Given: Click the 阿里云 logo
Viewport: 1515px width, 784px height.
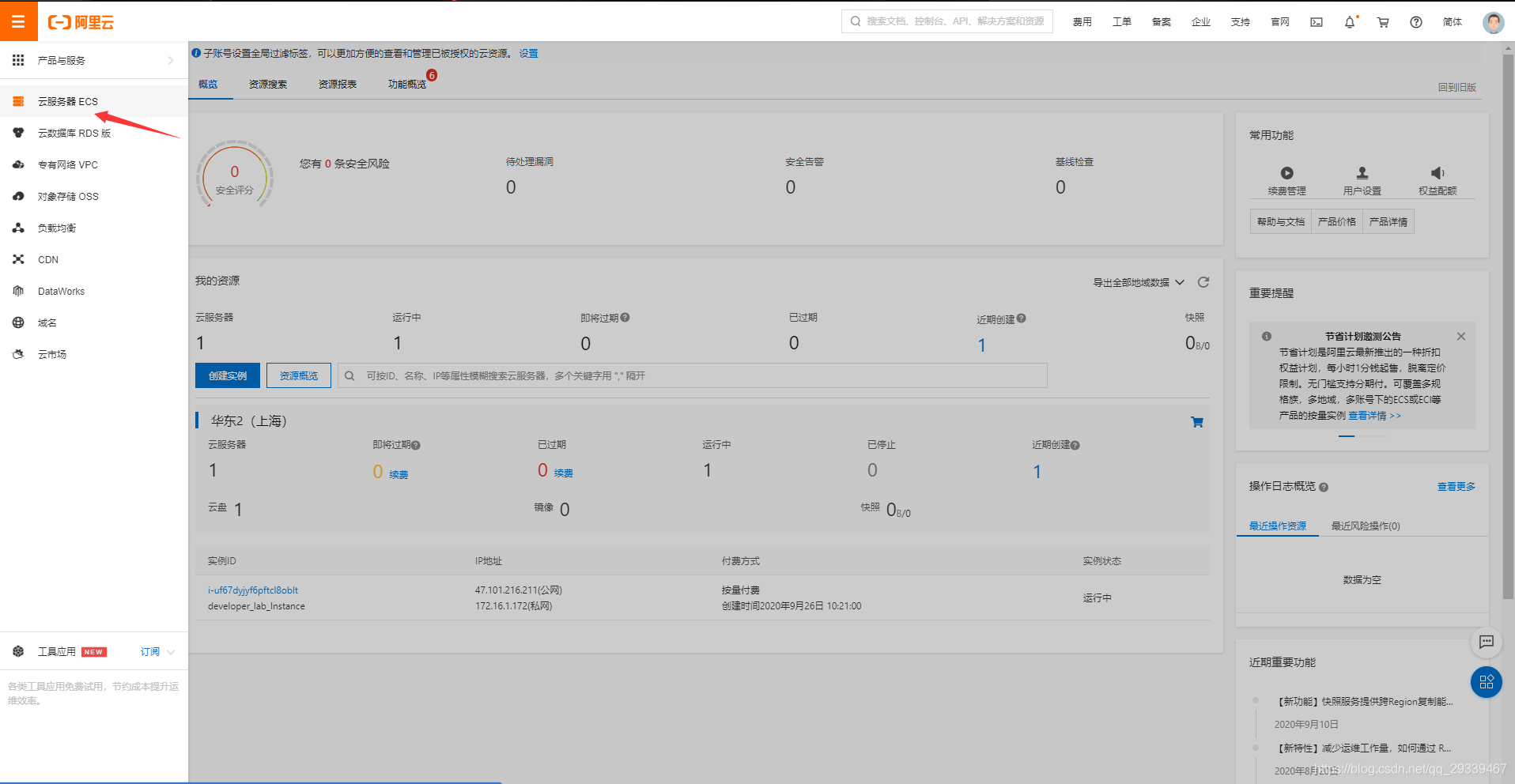Looking at the screenshot, I should click(x=81, y=22).
